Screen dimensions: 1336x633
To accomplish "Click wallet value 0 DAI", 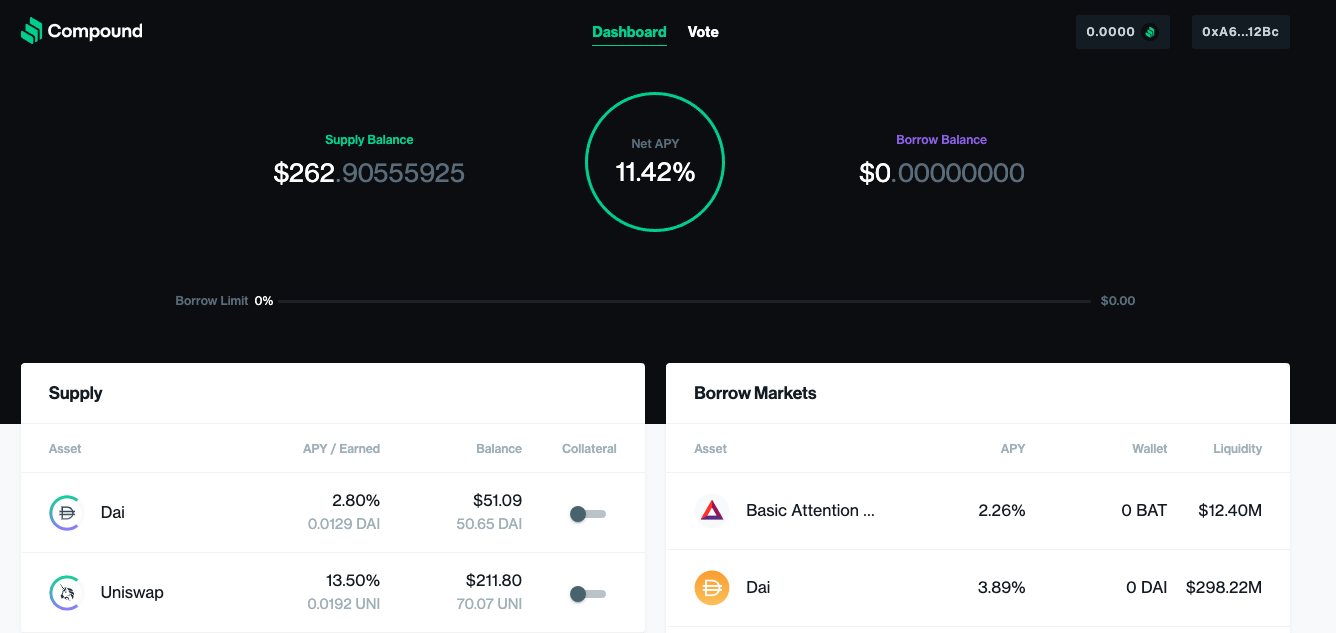I will pyautogui.click(x=1147, y=587).
